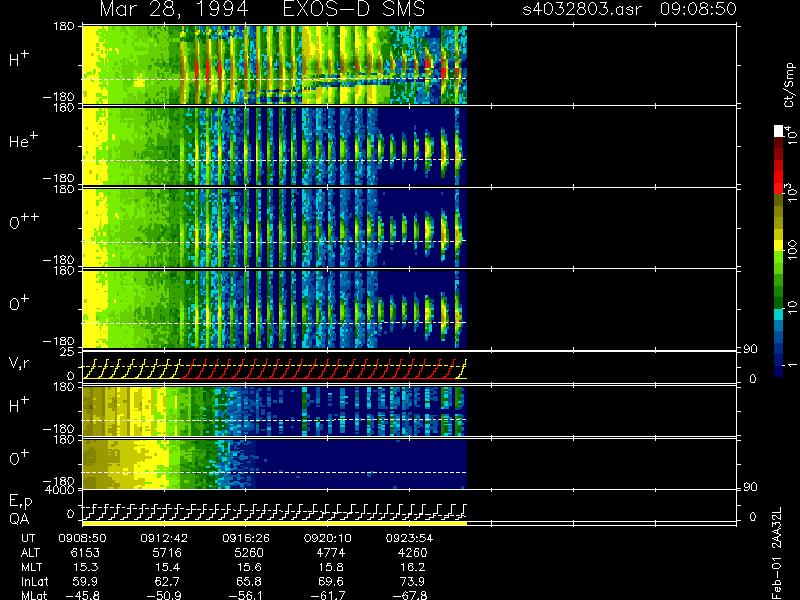The width and height of the screenshot is (800, 600).
Task: Click the "09:08:50" time in the header
Action: 698,9
